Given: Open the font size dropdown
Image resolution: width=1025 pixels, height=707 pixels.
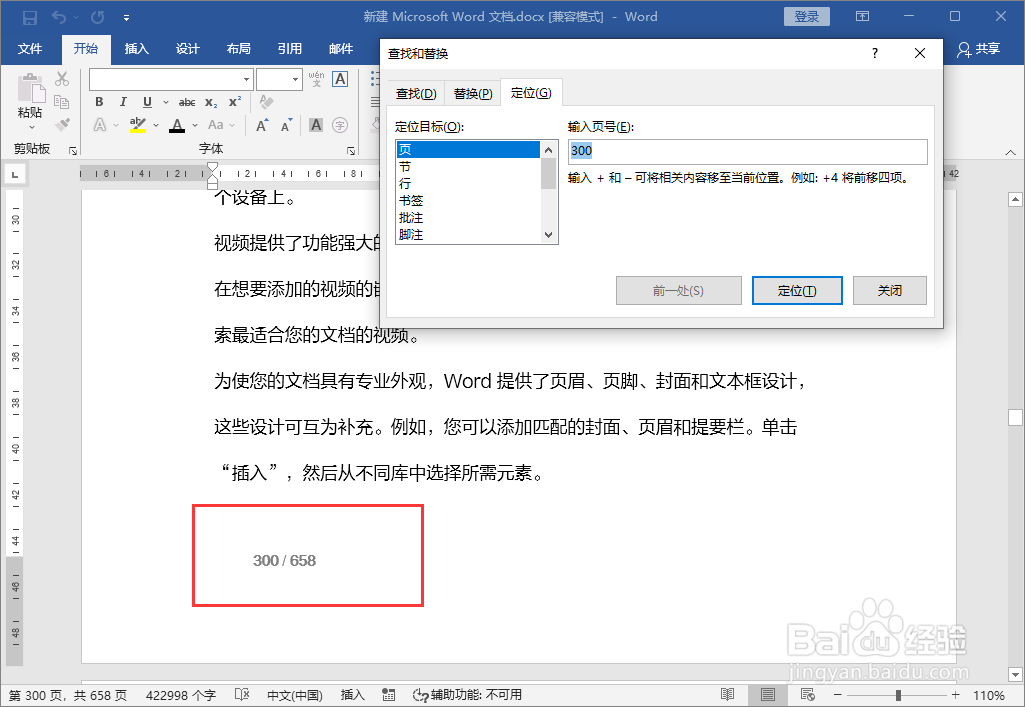Looking at the screenshot, I should click(295, 79).
